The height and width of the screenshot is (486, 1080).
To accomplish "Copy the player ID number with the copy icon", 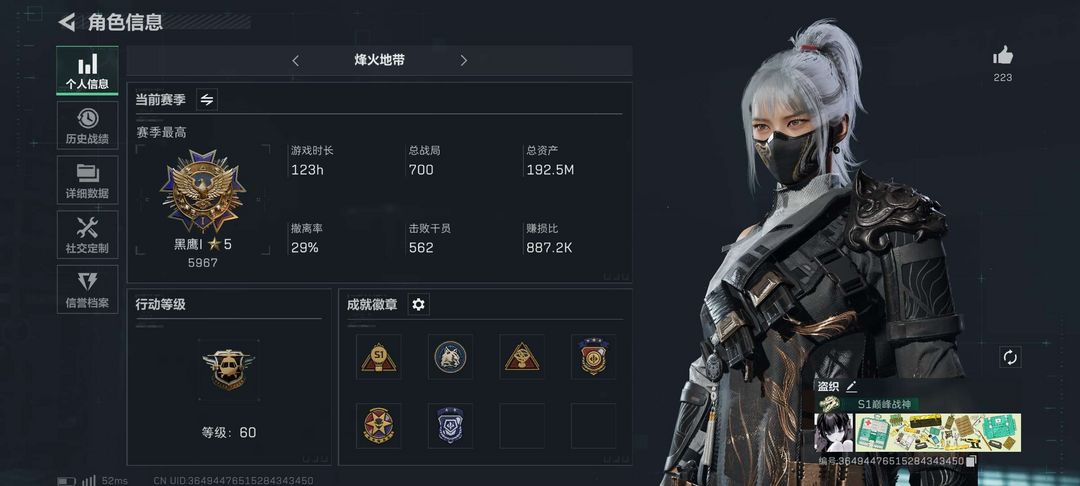I will tap(971, 461).
